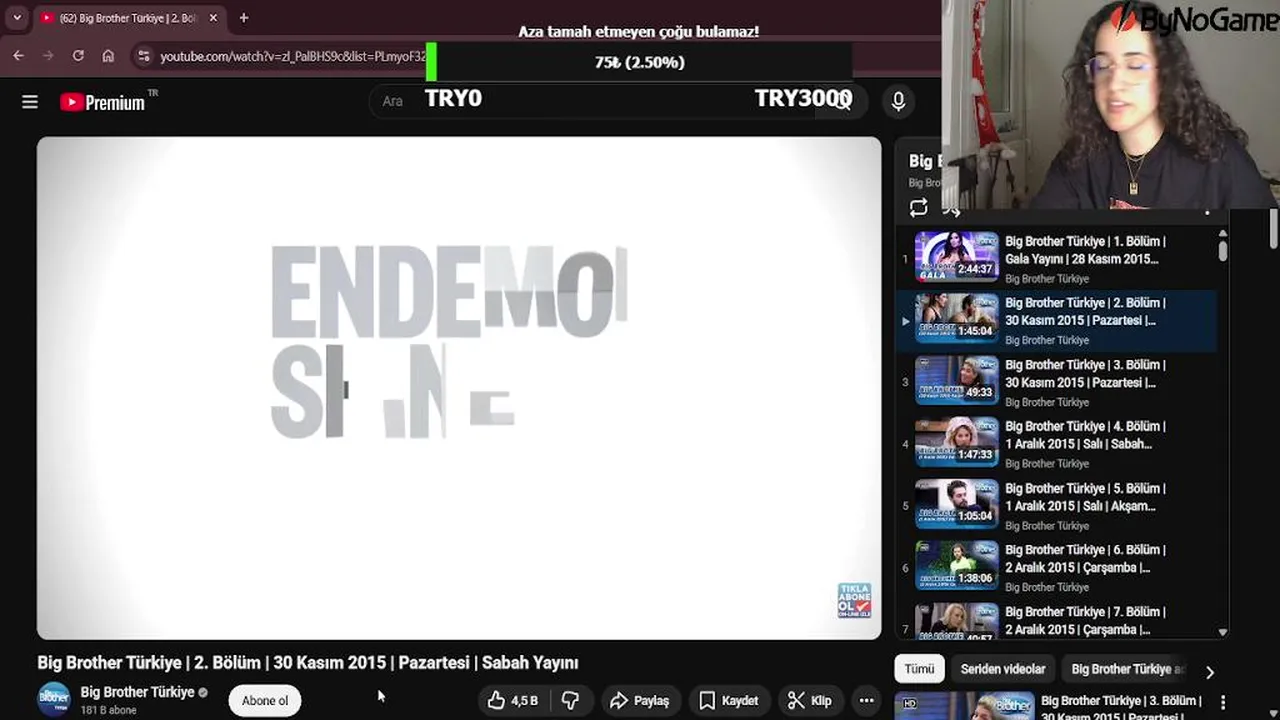Click the browser forward arrow
Screen dimensions: 1280x720
48,56
